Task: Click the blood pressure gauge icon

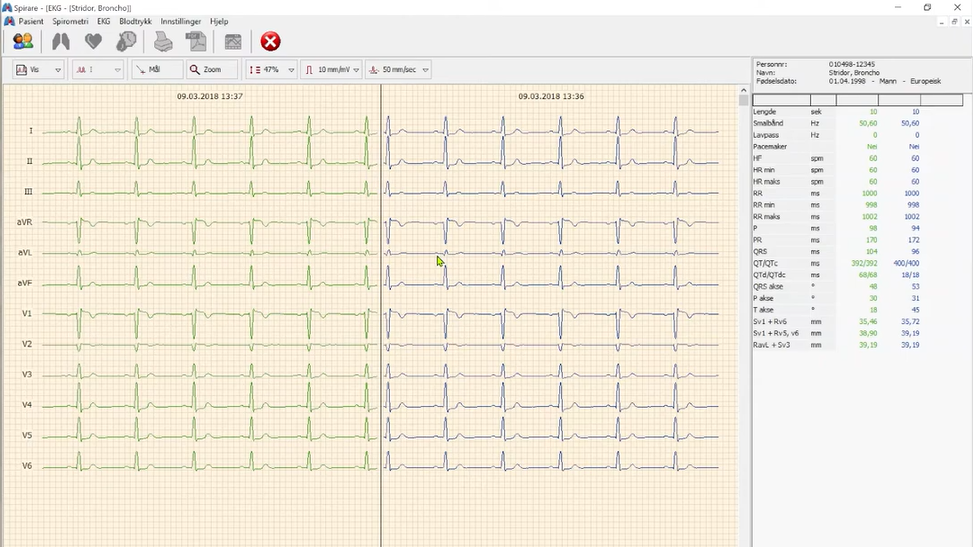Action: pos(126,42)
